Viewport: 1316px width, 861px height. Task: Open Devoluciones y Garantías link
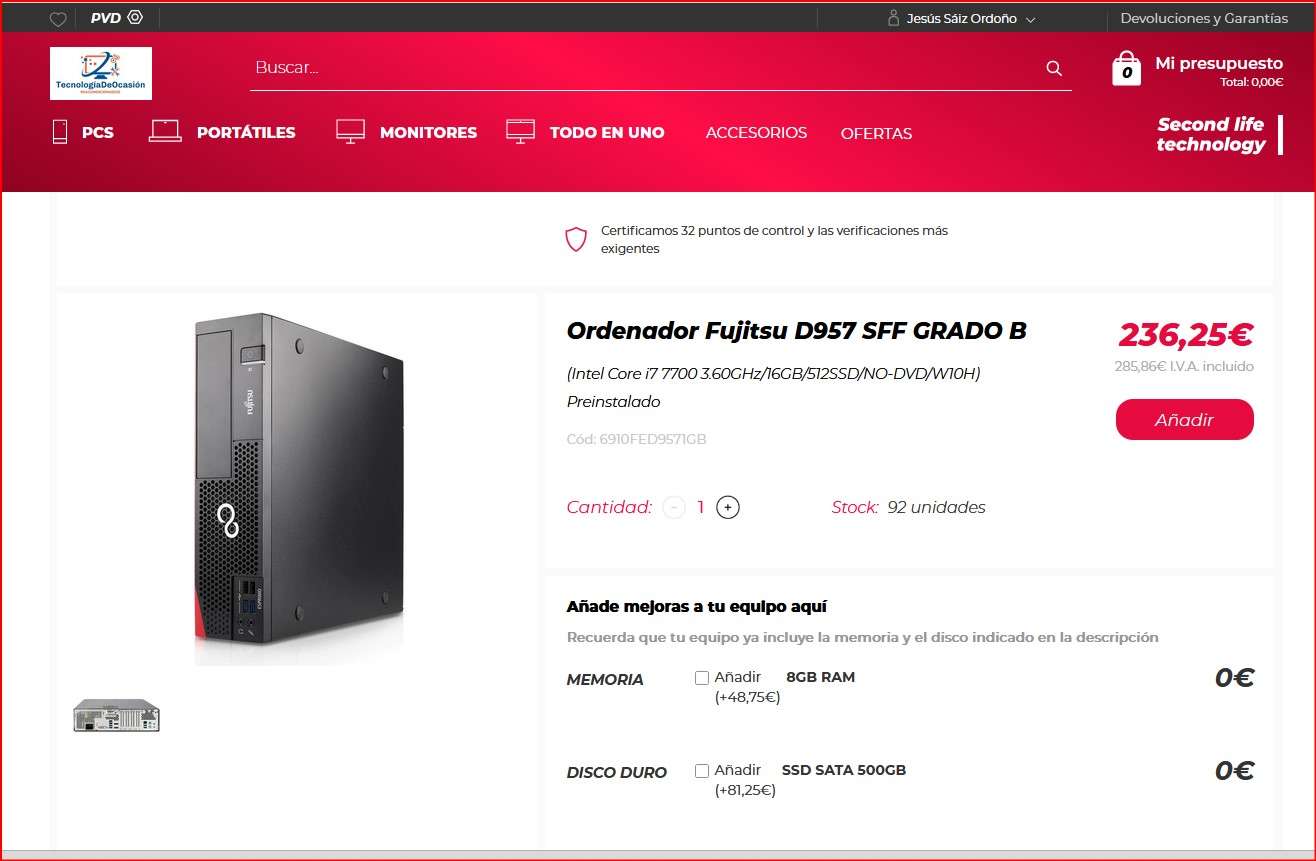click(x=1204, y=18)
